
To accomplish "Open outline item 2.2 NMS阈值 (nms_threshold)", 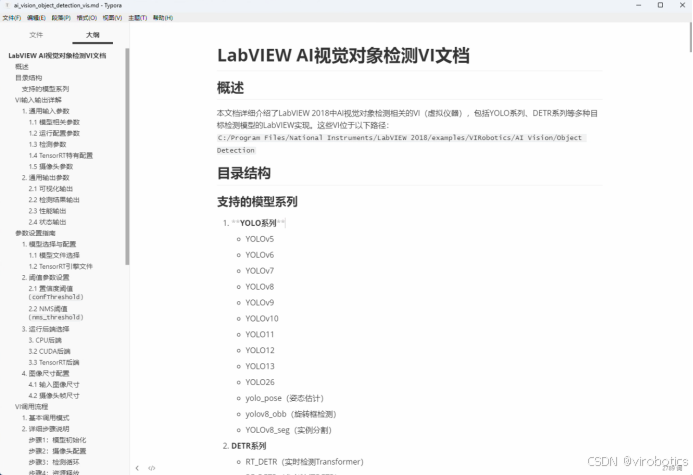I will click(56, 313).
